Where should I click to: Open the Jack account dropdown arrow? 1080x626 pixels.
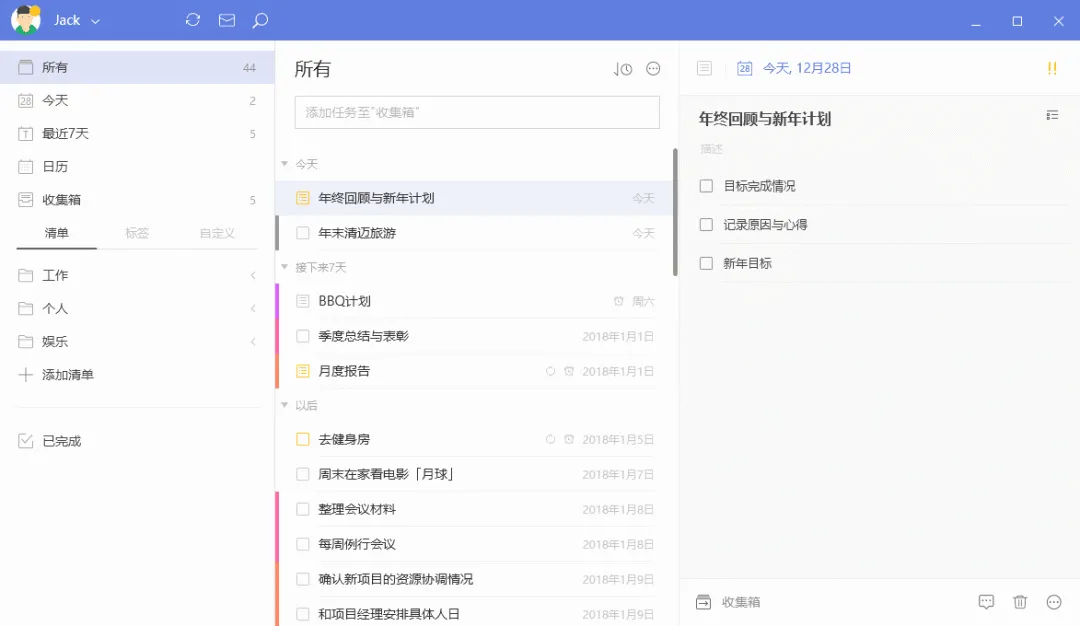click(x=96, y=21)
